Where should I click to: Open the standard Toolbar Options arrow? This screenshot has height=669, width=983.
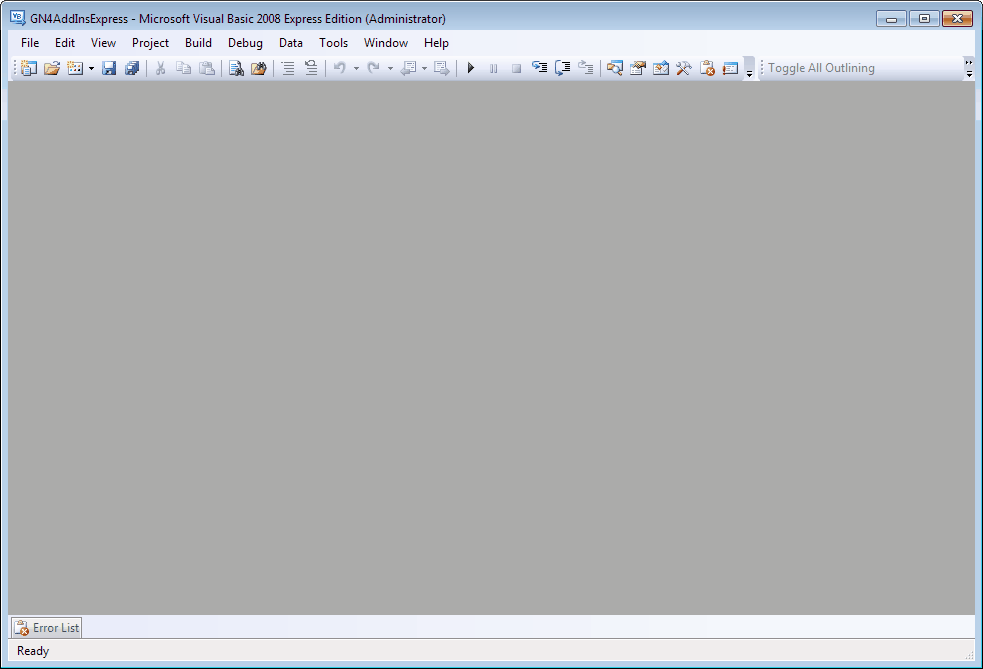[x=749, y=68]
